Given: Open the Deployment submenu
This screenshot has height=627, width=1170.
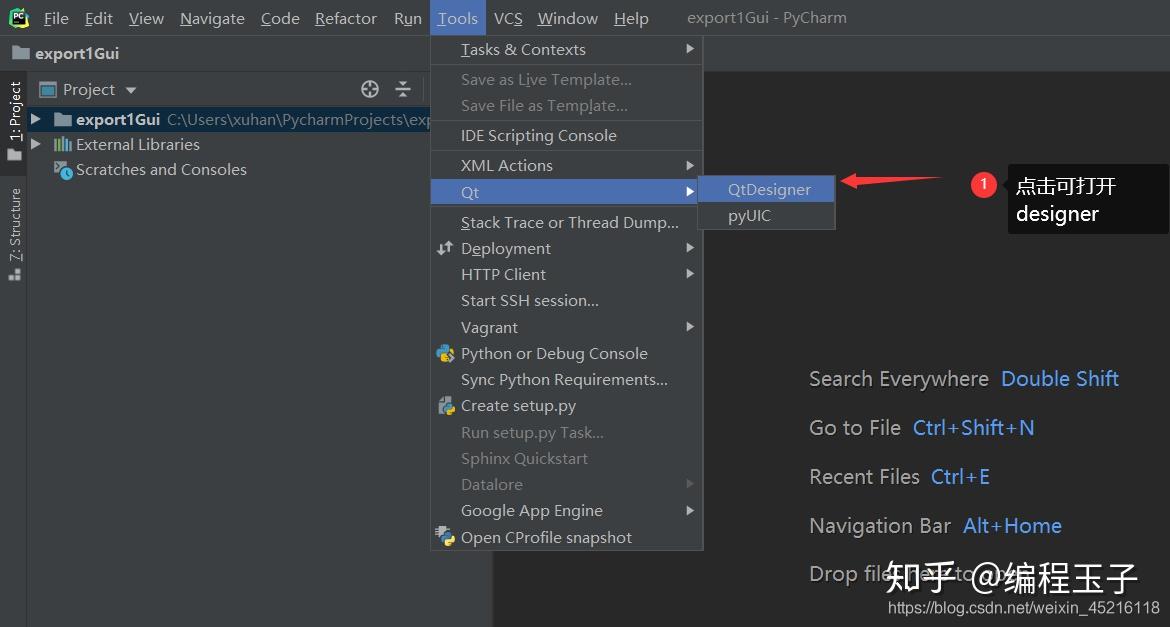Looking at the screenshot, I should [505, 248].
